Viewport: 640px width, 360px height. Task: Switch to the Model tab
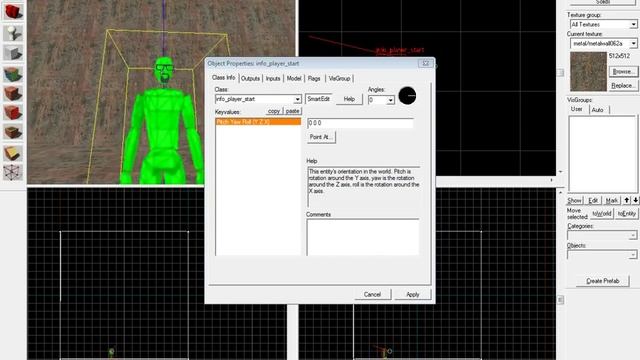click(294, 78)
